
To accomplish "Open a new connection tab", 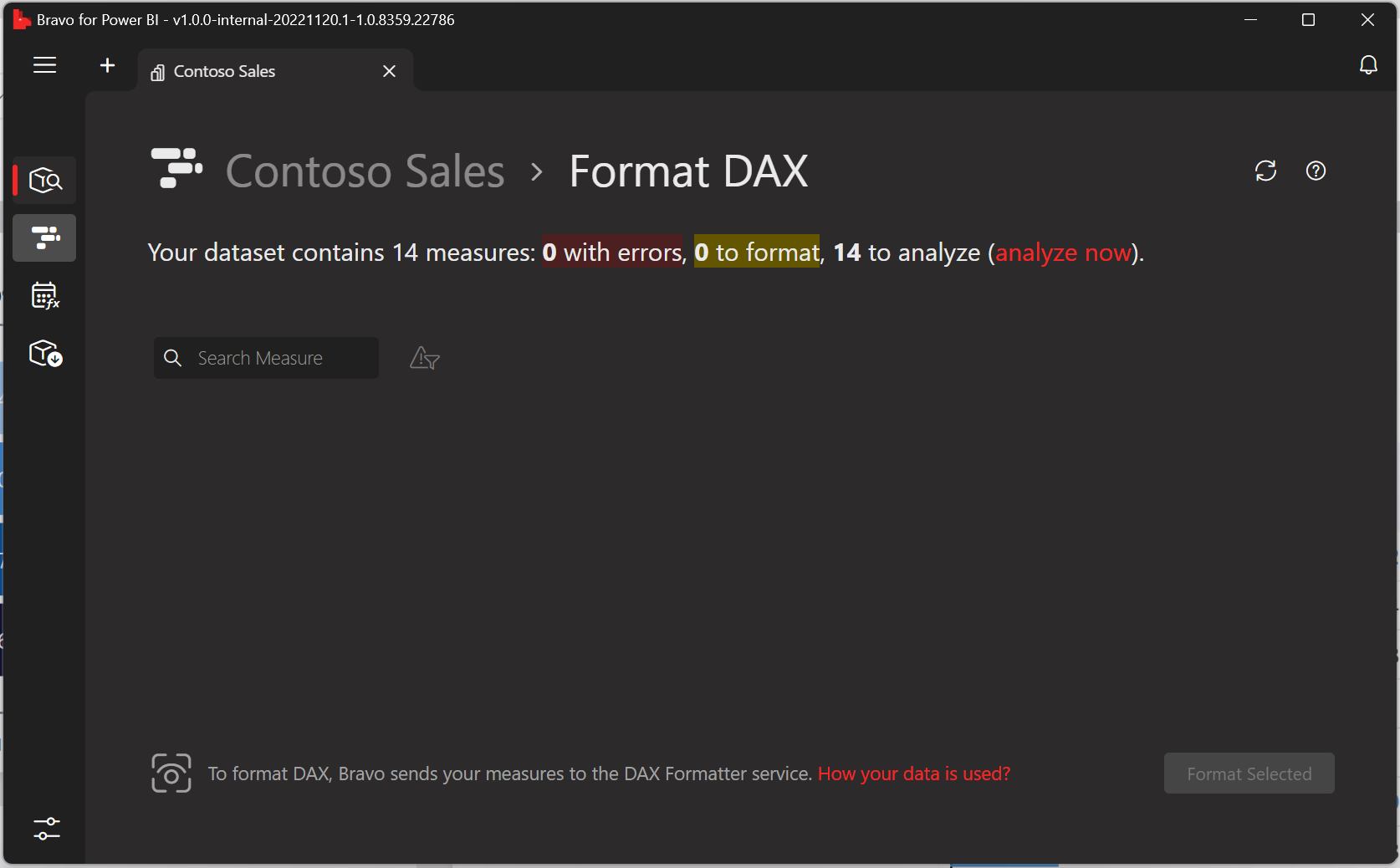I will tap(107, 65).
